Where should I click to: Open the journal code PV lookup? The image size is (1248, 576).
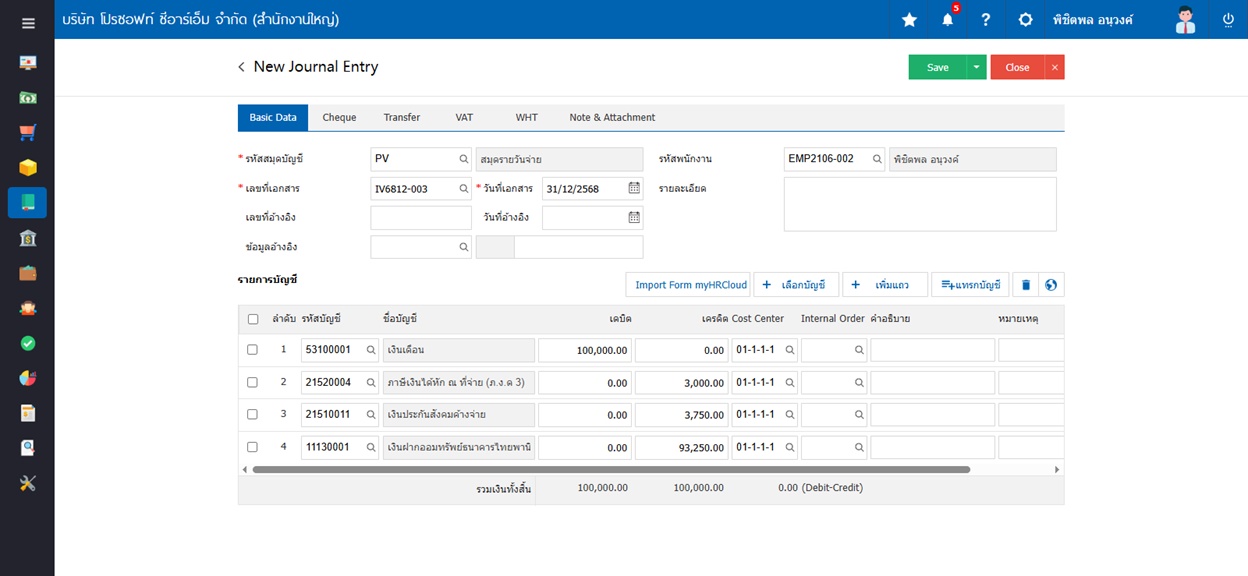click(464, 159)
